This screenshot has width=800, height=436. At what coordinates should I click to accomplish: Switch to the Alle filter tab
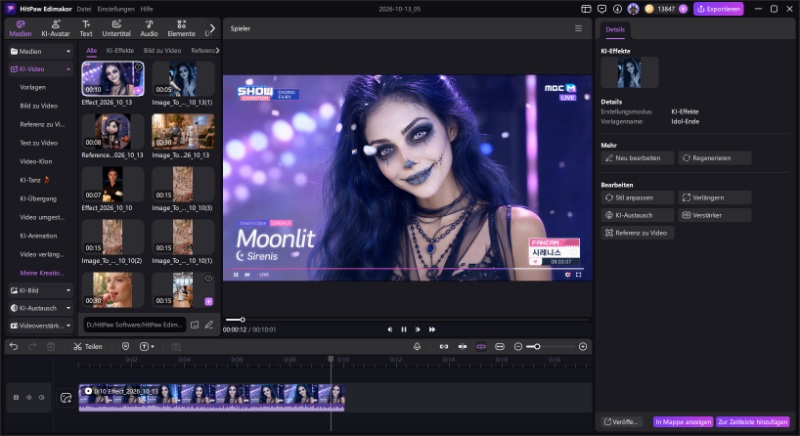click(91, 50)
